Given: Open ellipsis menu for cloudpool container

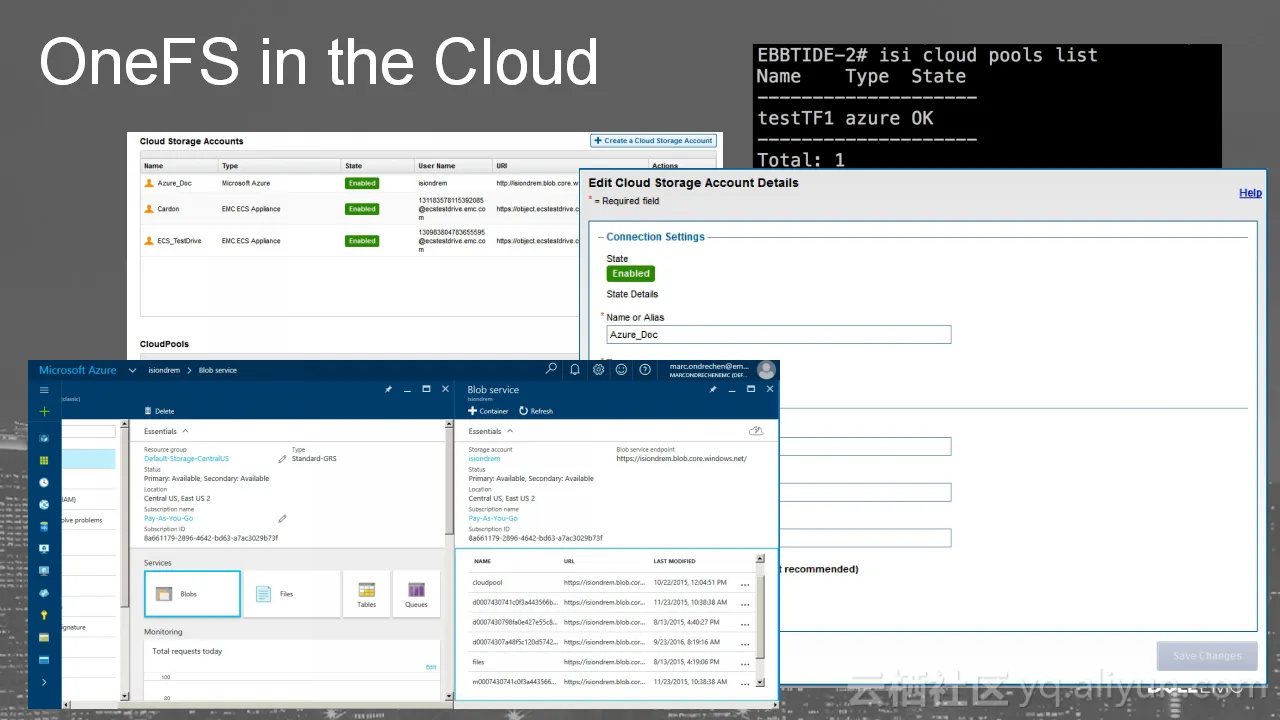Looking at the screenshot, I should (x=745, y=584).
